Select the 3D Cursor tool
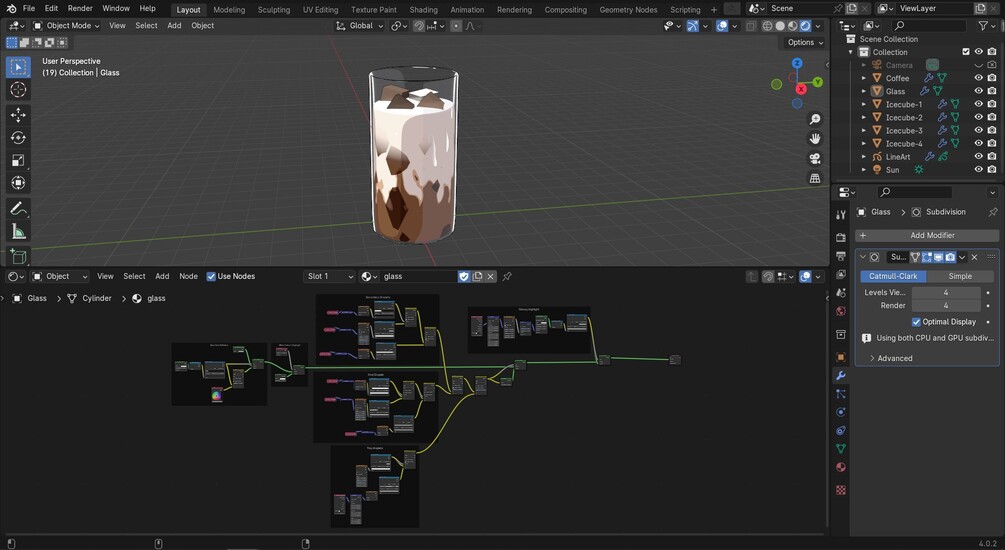Image resolution: width=1005 pixels, height=550 pixels. click(18, 90)
